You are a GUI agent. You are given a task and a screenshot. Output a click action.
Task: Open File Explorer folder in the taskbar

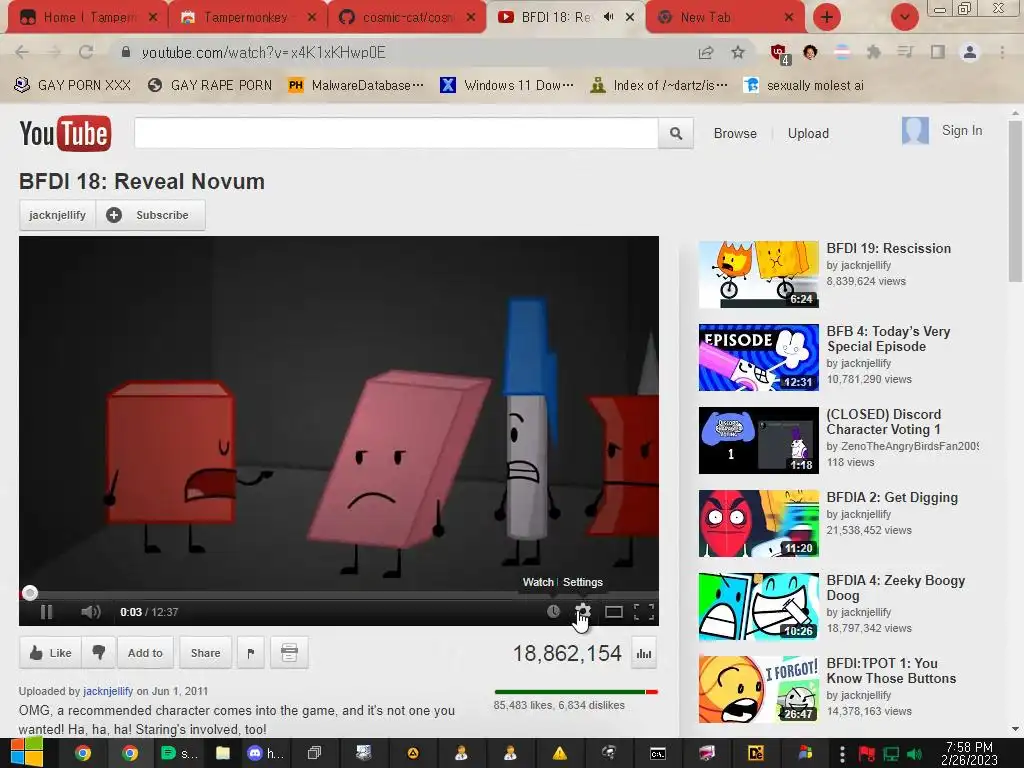223,754
